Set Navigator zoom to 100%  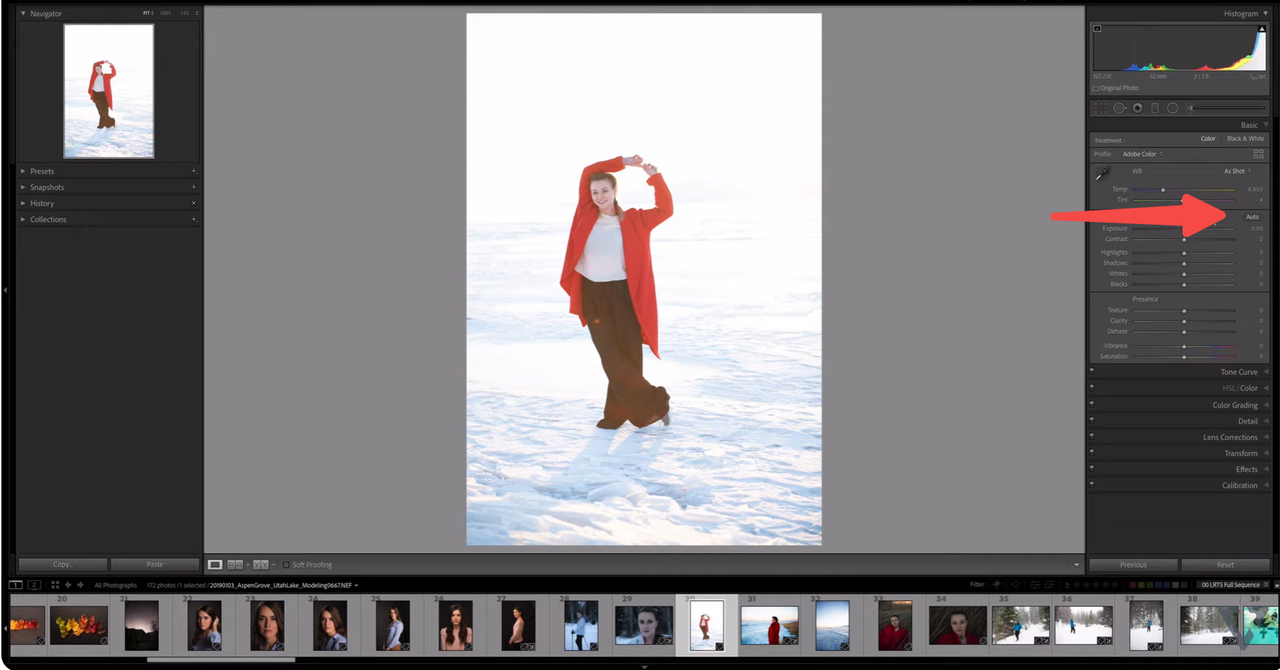coord(166,13)
